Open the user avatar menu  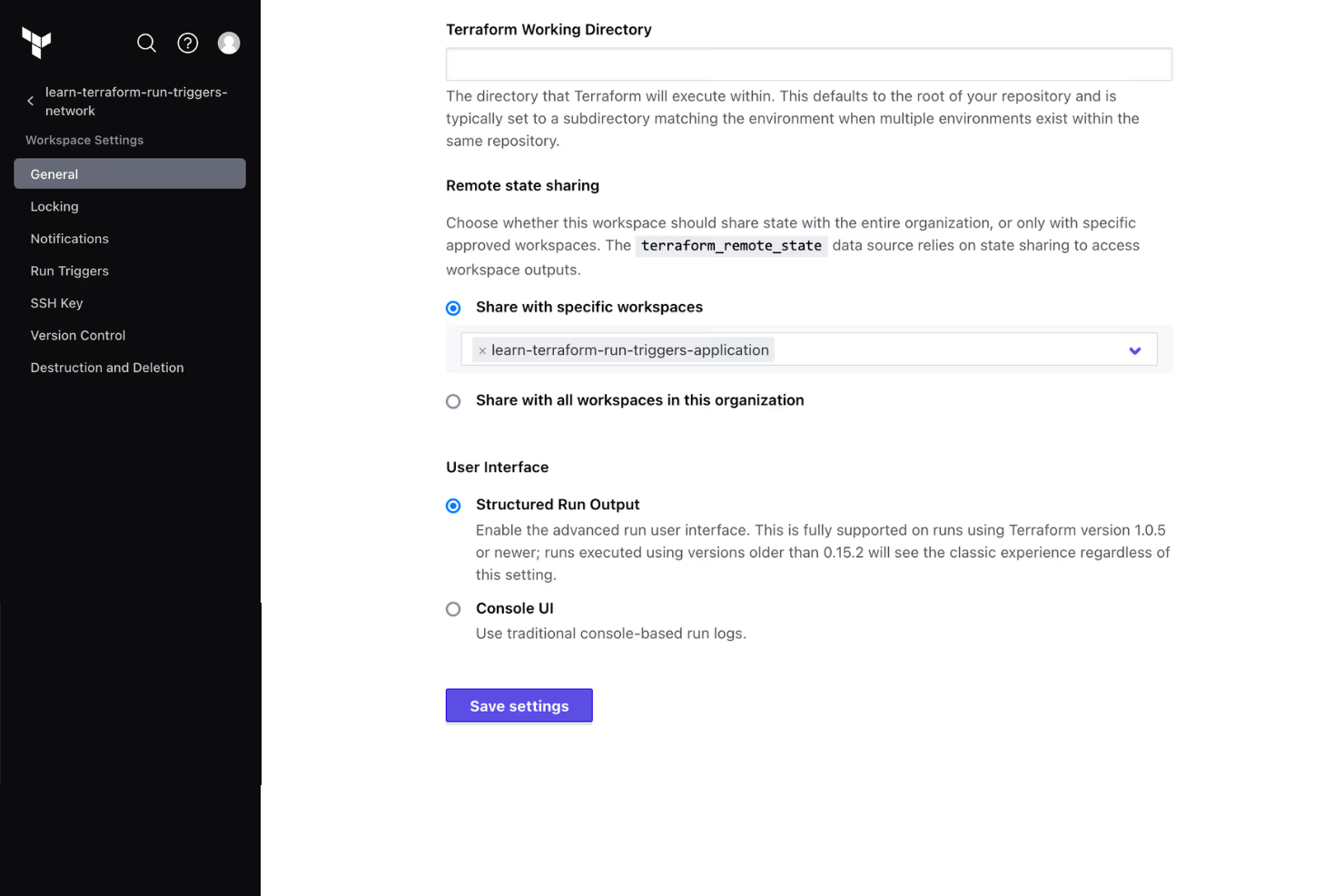[x=229, y=43]
